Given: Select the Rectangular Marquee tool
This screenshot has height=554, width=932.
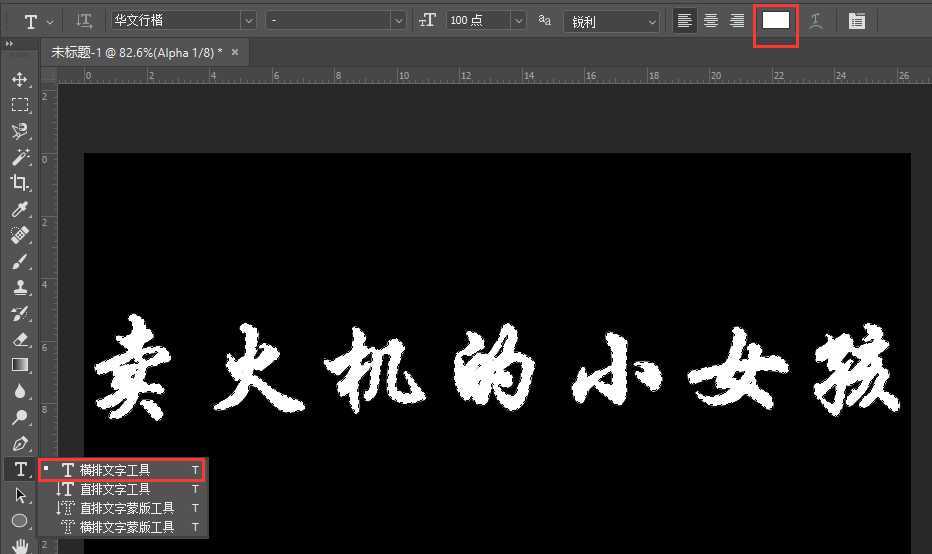Looking at the screenshot, I should 19,105.
